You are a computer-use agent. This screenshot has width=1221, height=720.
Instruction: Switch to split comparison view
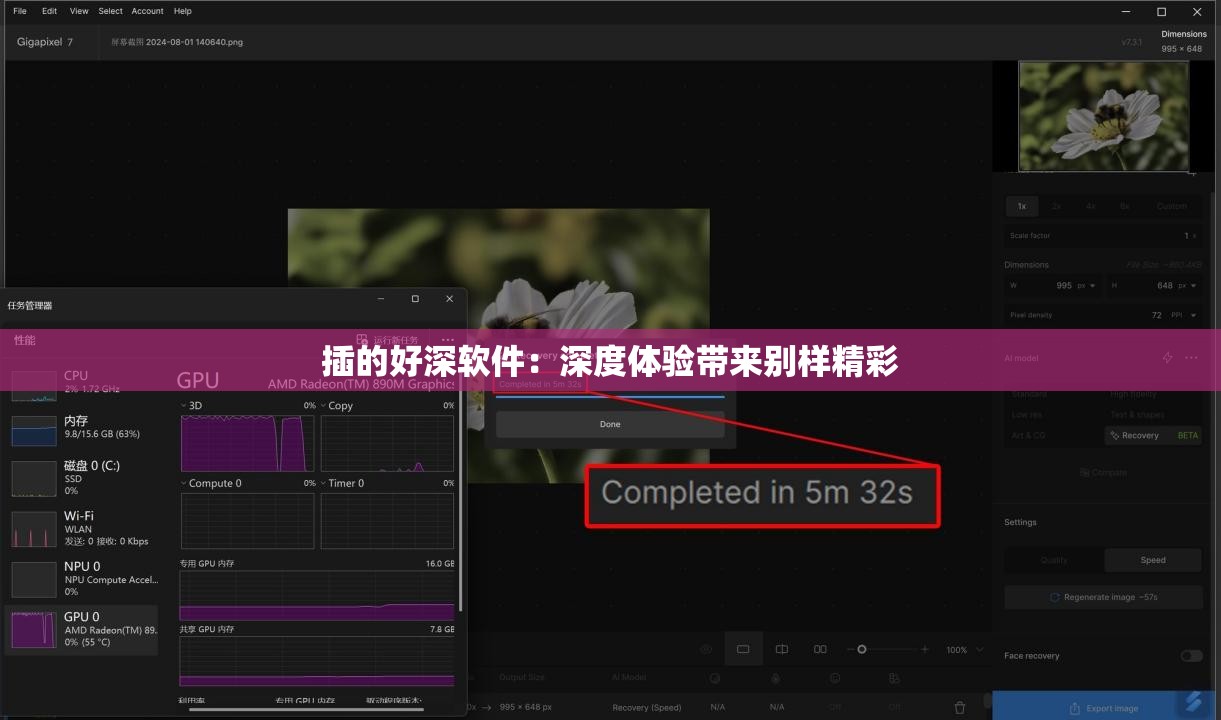(x=781, y=648)
